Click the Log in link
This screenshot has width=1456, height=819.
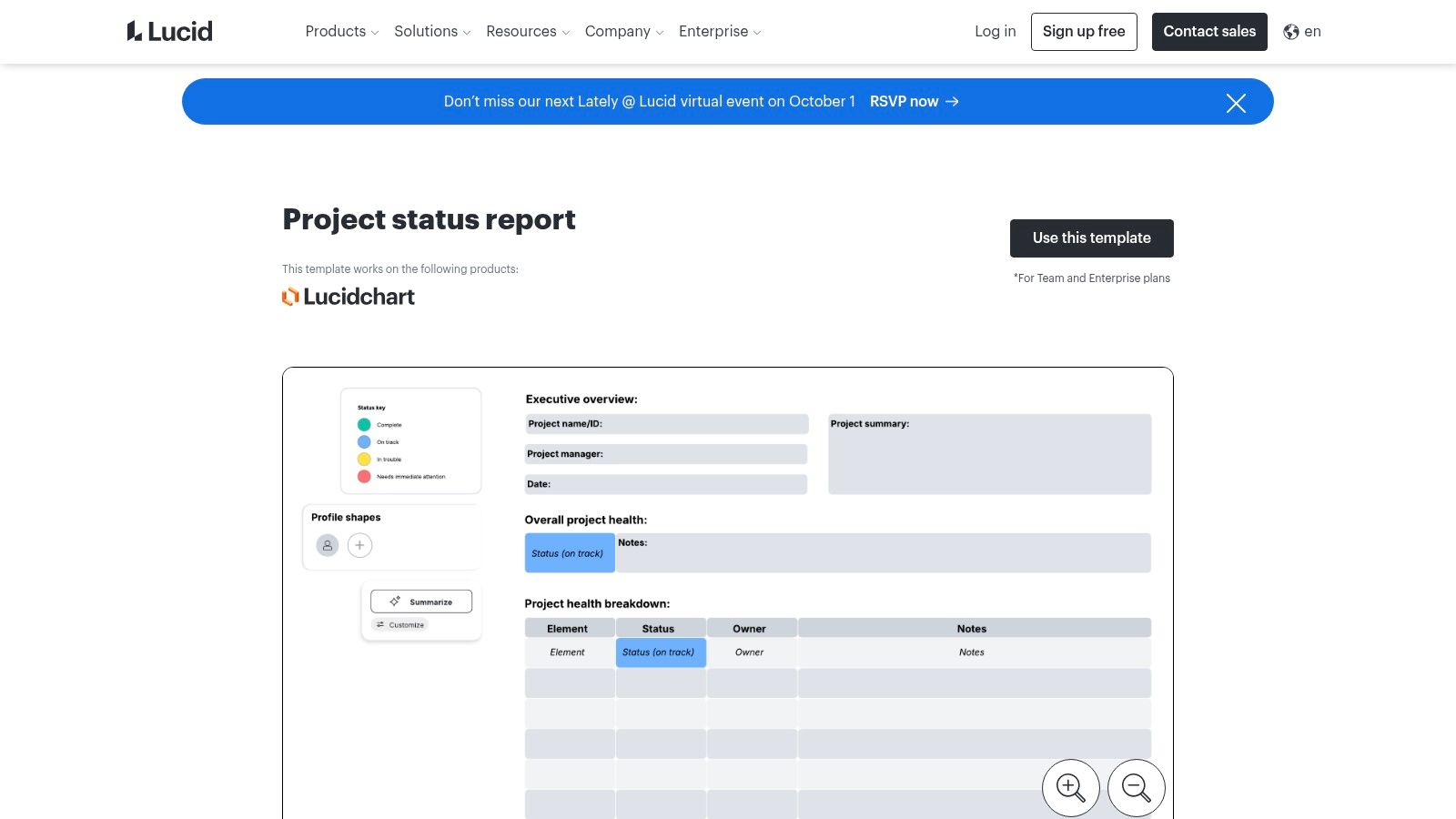tap(995, 32)
